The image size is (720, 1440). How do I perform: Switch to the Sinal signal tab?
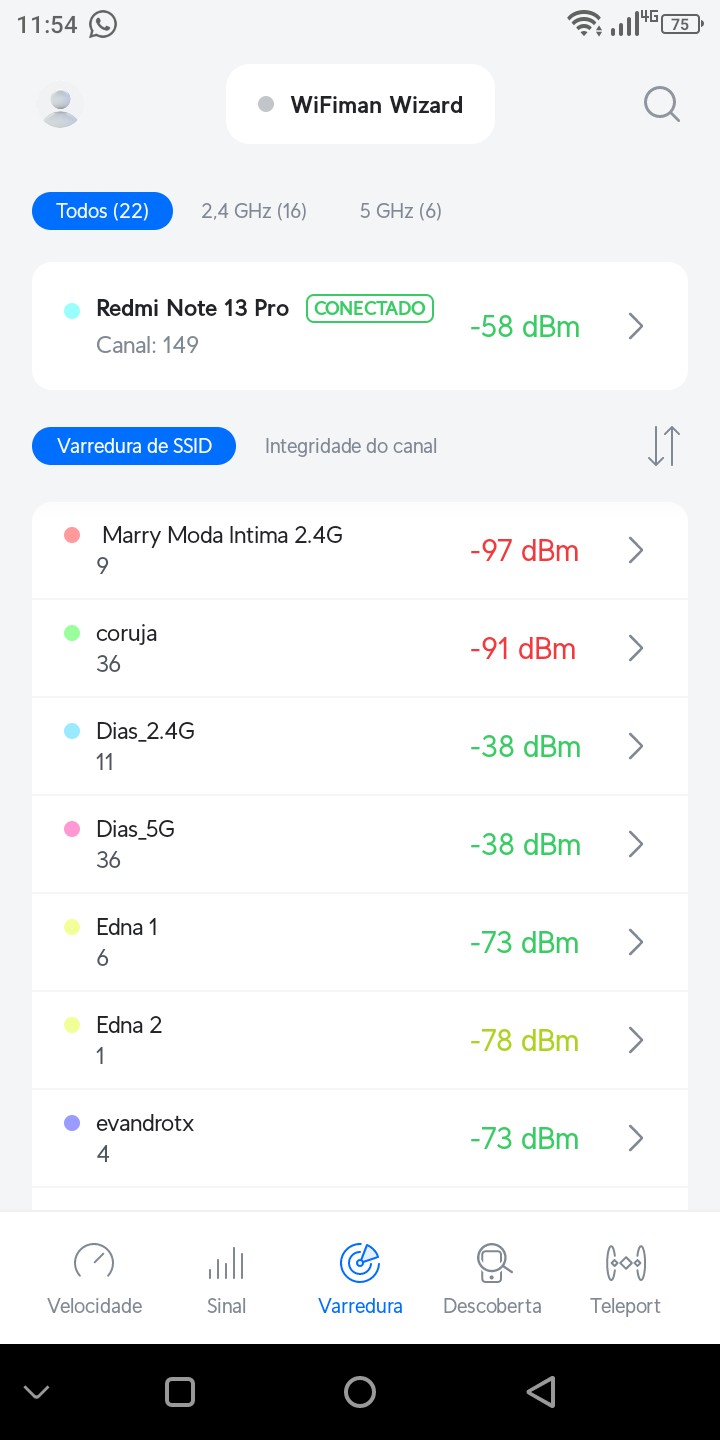click(x=226, y=1279)
